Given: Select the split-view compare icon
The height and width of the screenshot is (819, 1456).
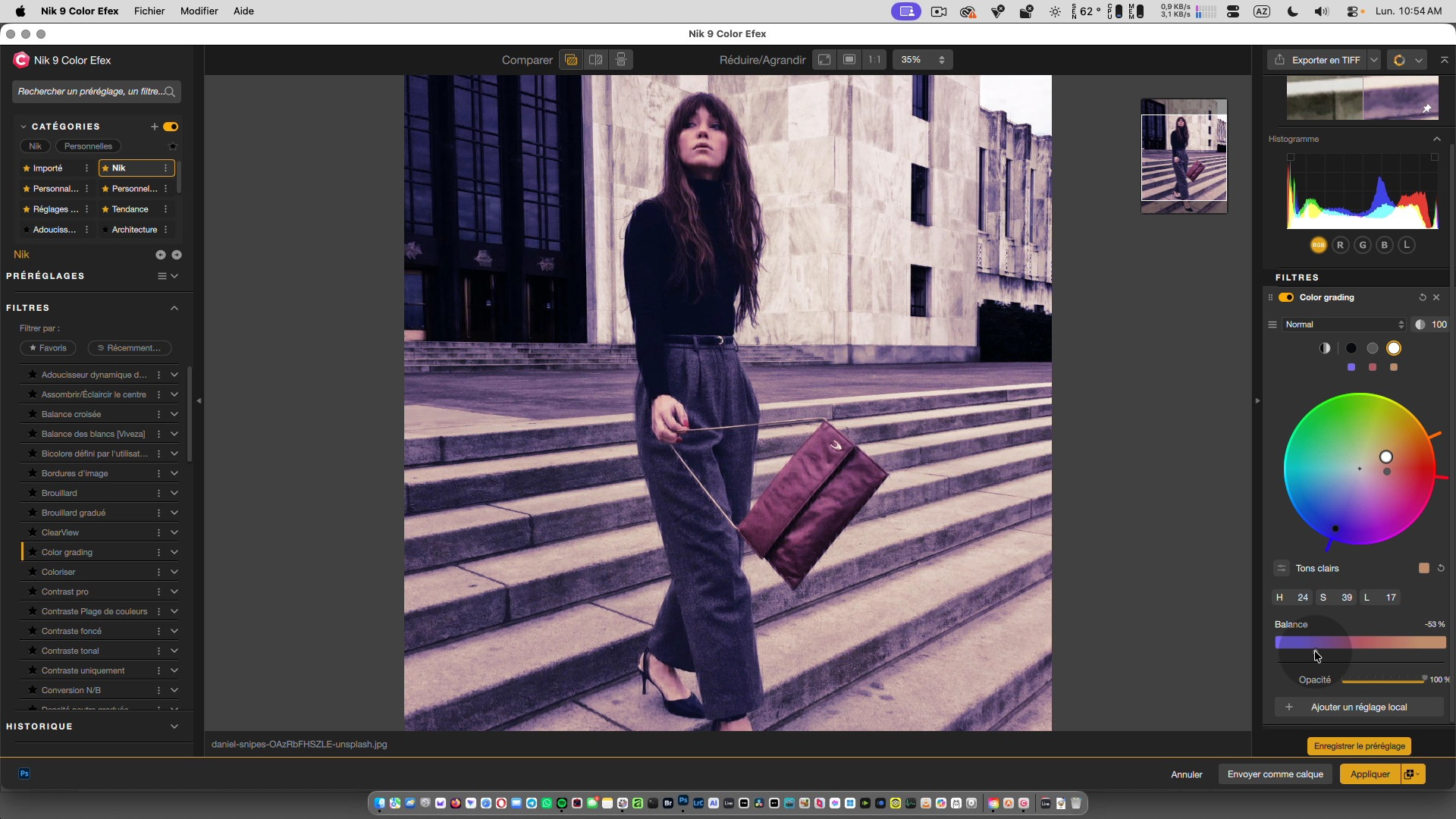Looking at the screenshot, I should point(596,60).
